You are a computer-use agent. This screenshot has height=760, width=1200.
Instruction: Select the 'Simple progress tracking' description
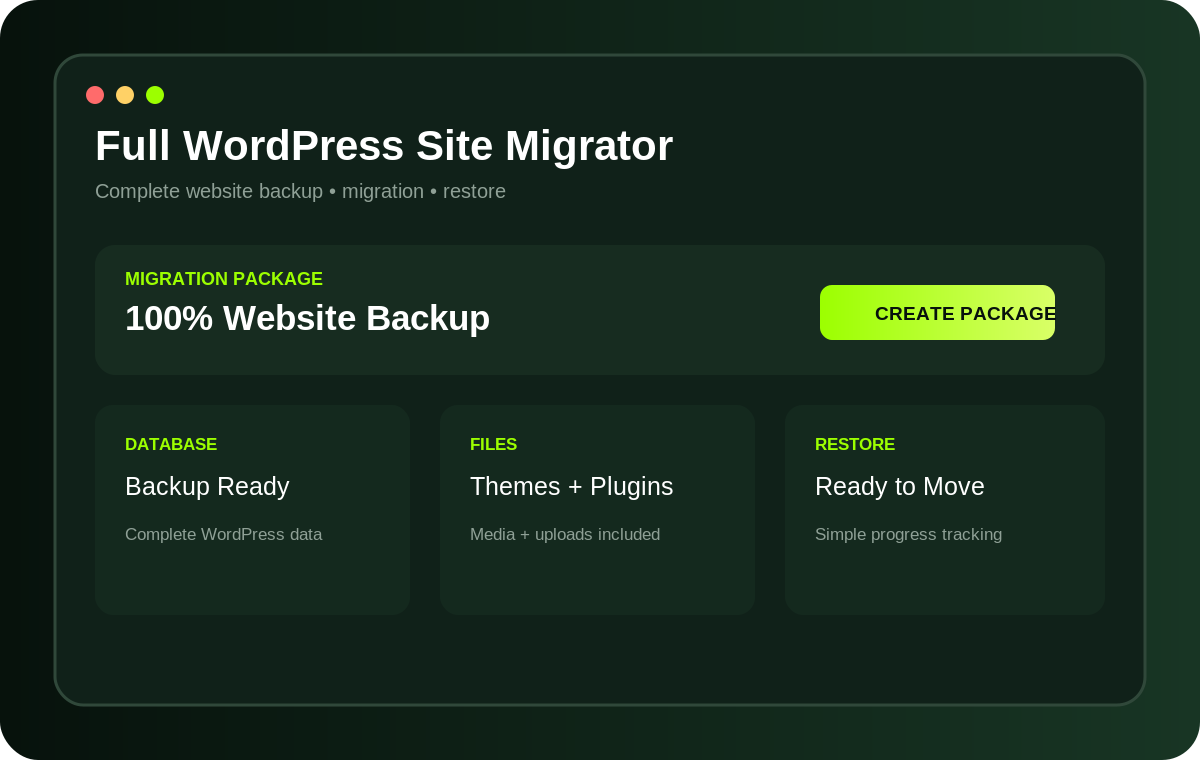908,534
